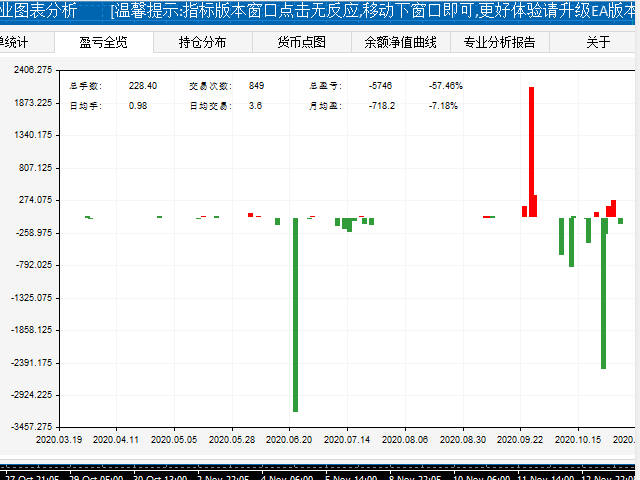Click the 日均手 value 0.98

[138, 106]
